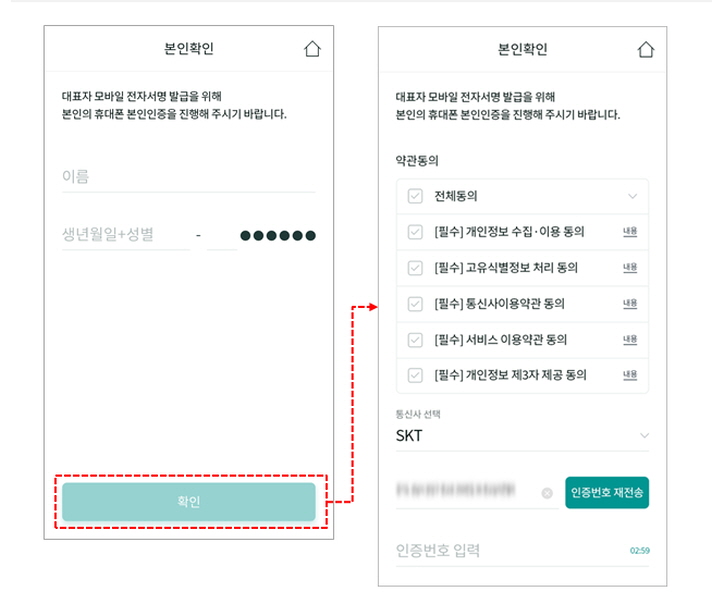The width and height of the screenshot is (712, 604).
Task: Toggle 서비스 이용약관 동의 checkbox
Action: (x=415, y=340)
